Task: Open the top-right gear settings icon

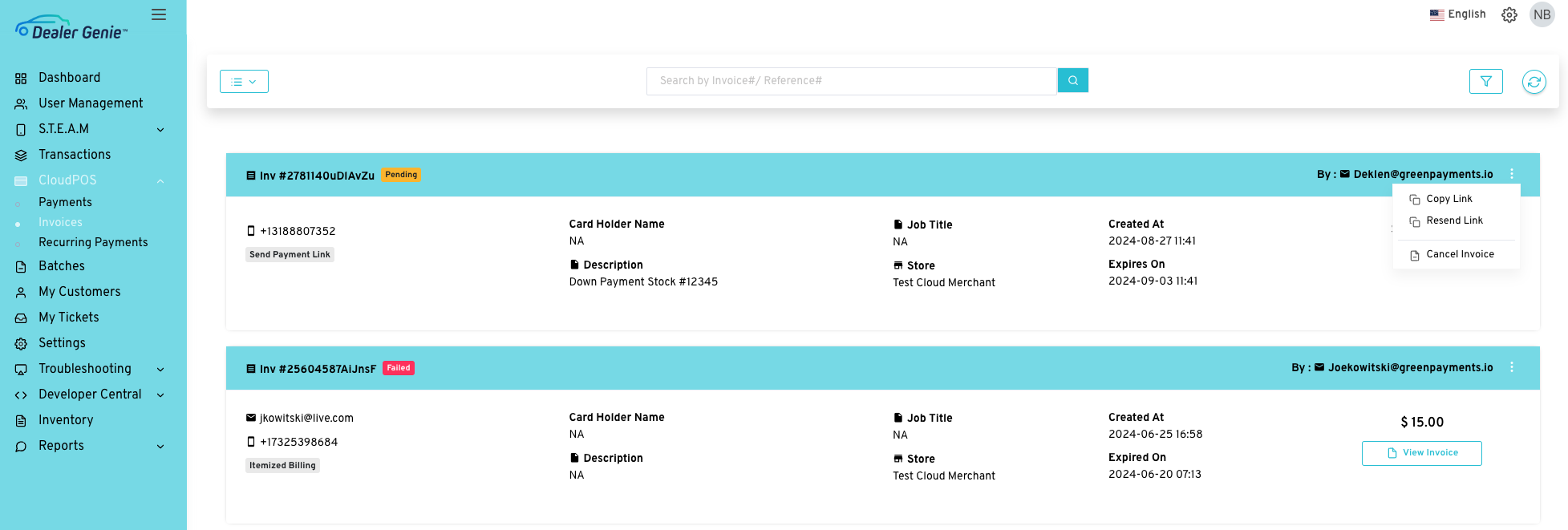Action: (1509, 15)
